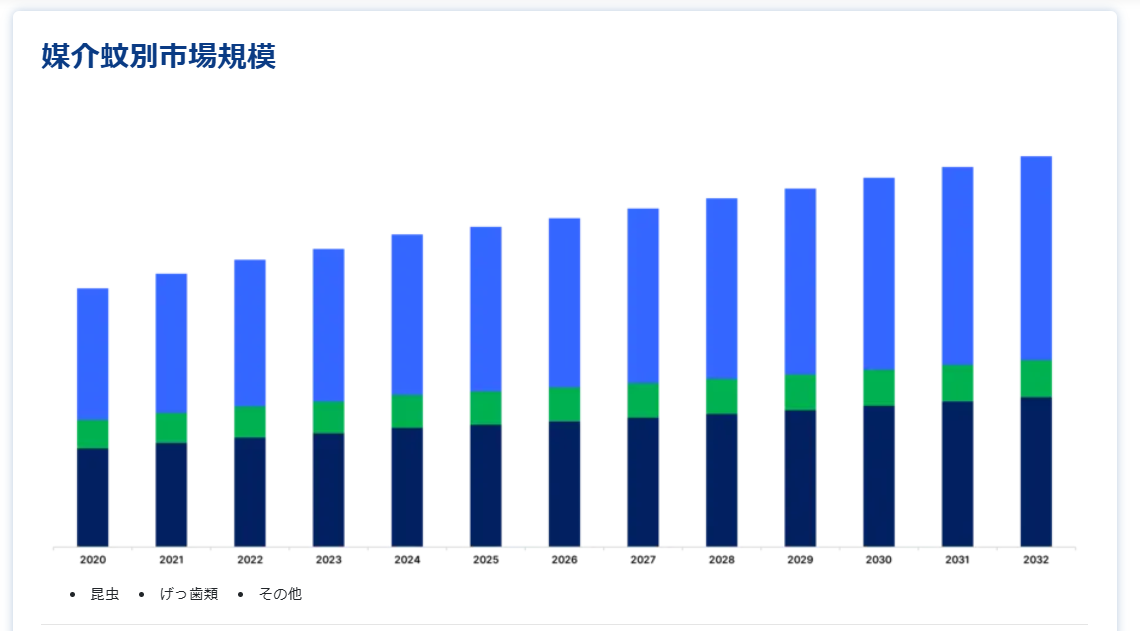This screenshot has width=1140, height=631.
Task: Select the 昆虫 legend item
Action: [x=104, y=594]
